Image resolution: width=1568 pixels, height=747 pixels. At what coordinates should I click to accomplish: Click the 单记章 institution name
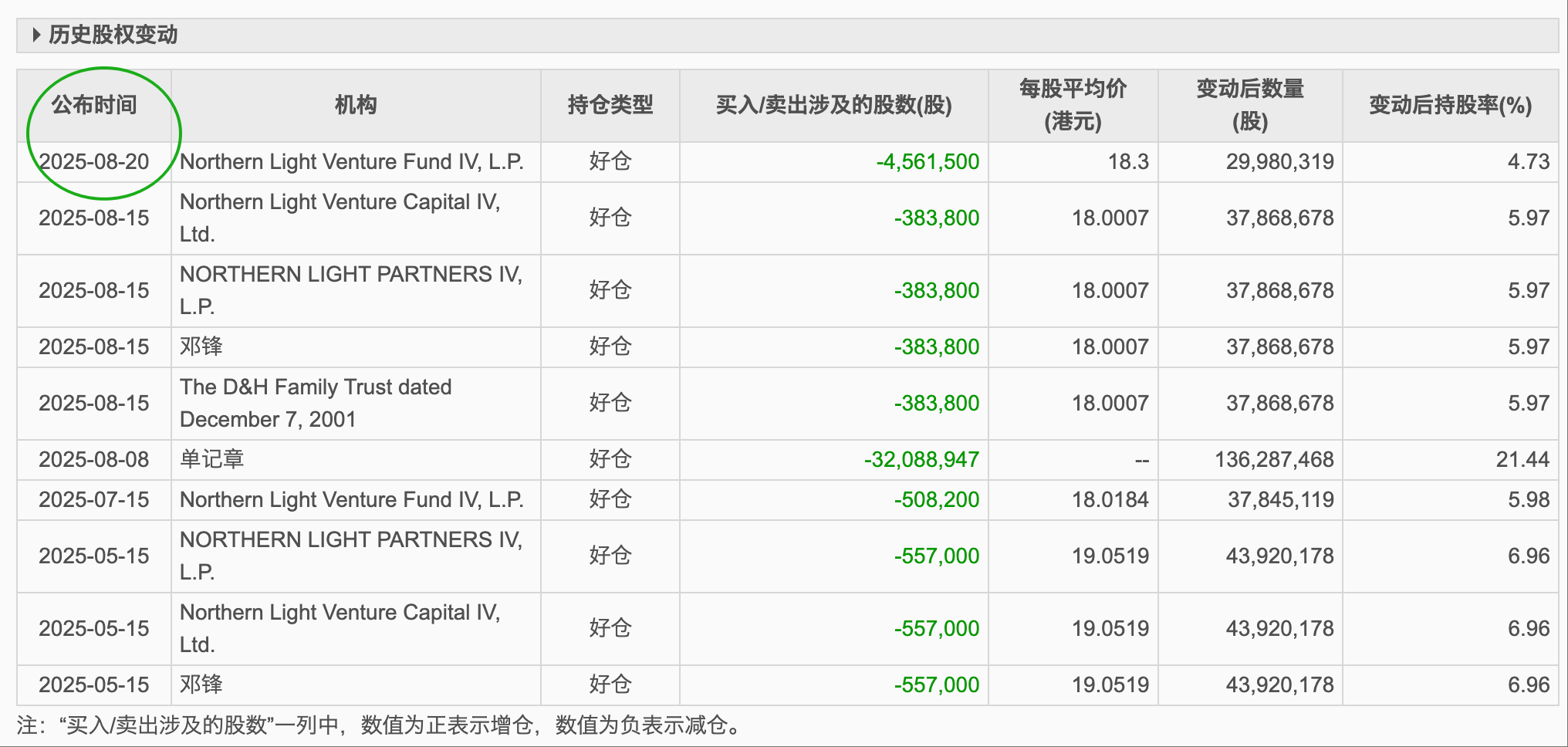click(211, 459)
